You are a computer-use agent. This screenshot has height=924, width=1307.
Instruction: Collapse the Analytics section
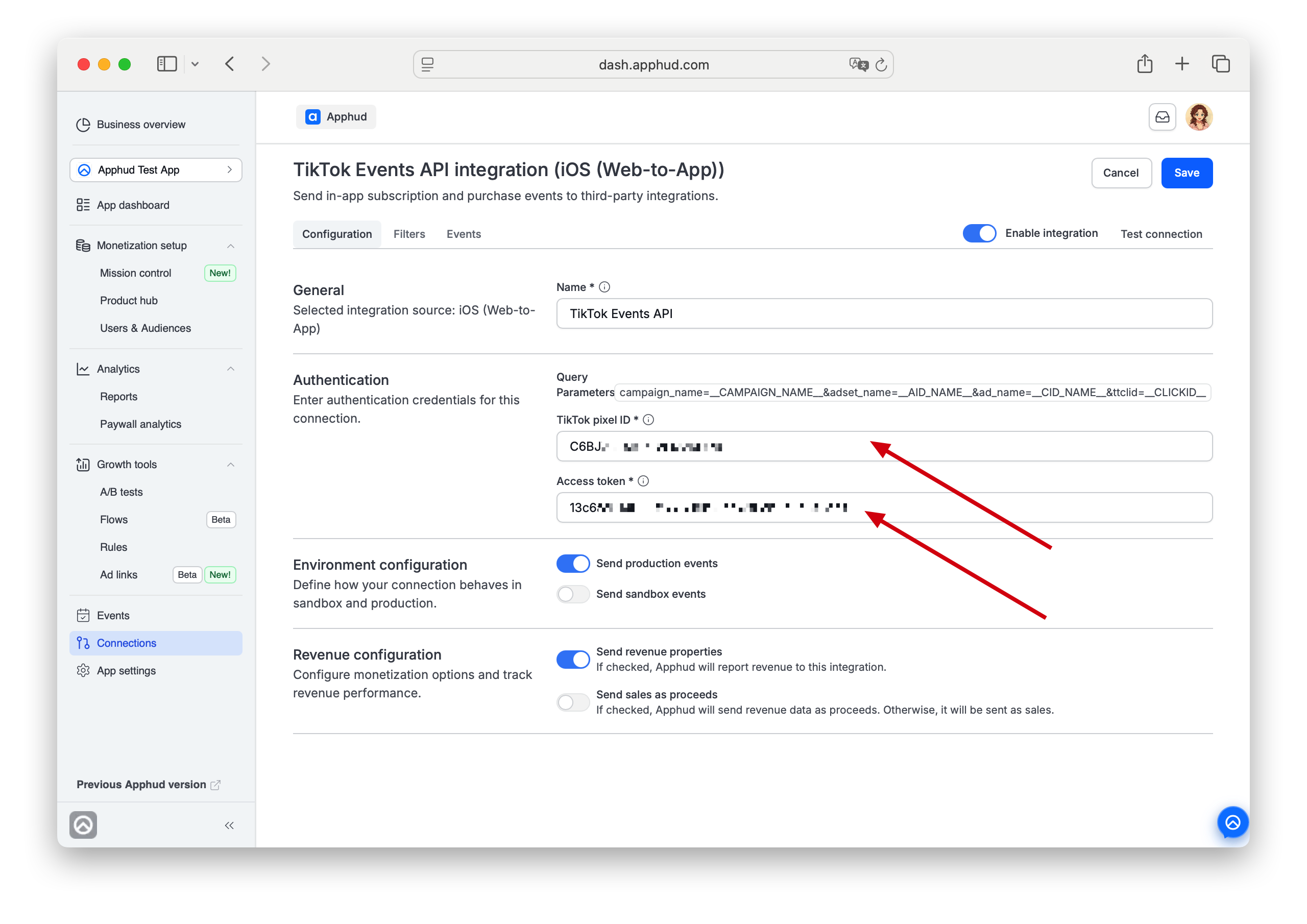[231, 369]
